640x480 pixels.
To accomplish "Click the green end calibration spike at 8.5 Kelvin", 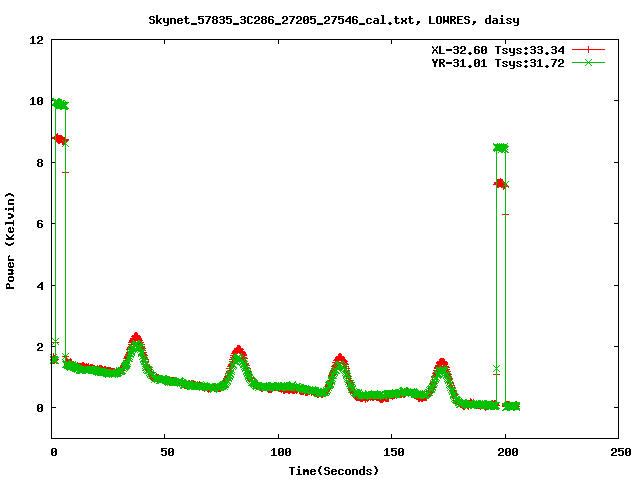I will [501, 148].
